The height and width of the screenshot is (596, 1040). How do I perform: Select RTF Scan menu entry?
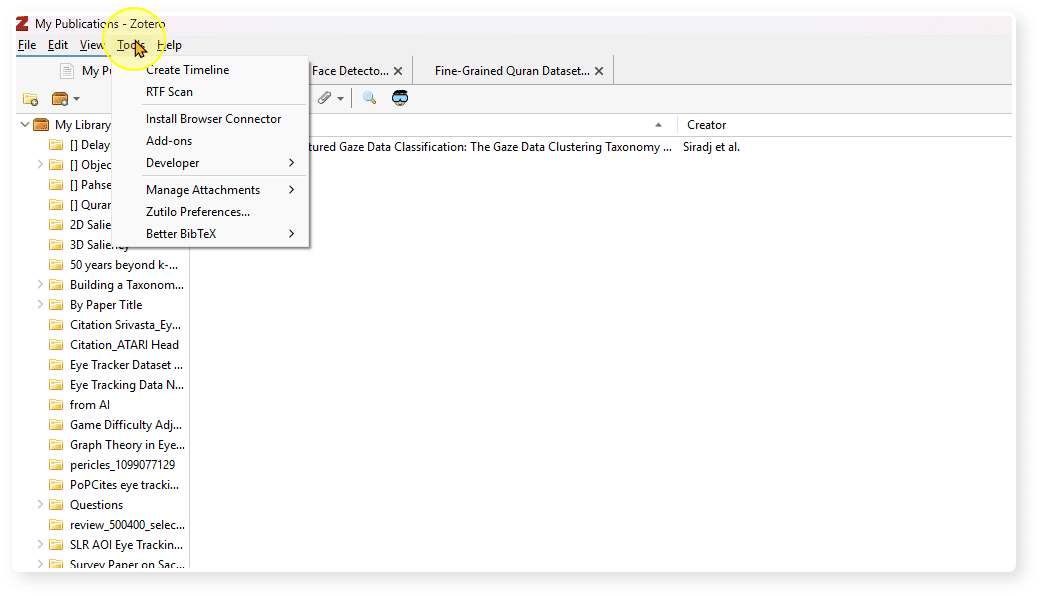[x=169, y=91]
